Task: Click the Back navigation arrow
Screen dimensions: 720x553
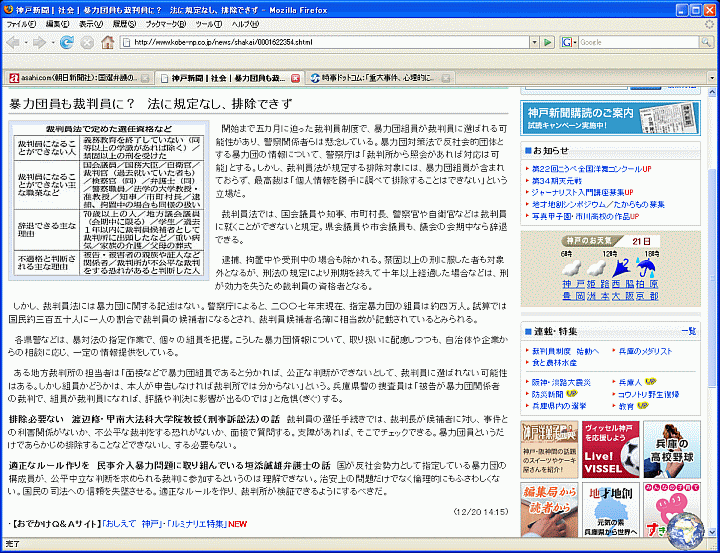Action: (x=14, y=42)
